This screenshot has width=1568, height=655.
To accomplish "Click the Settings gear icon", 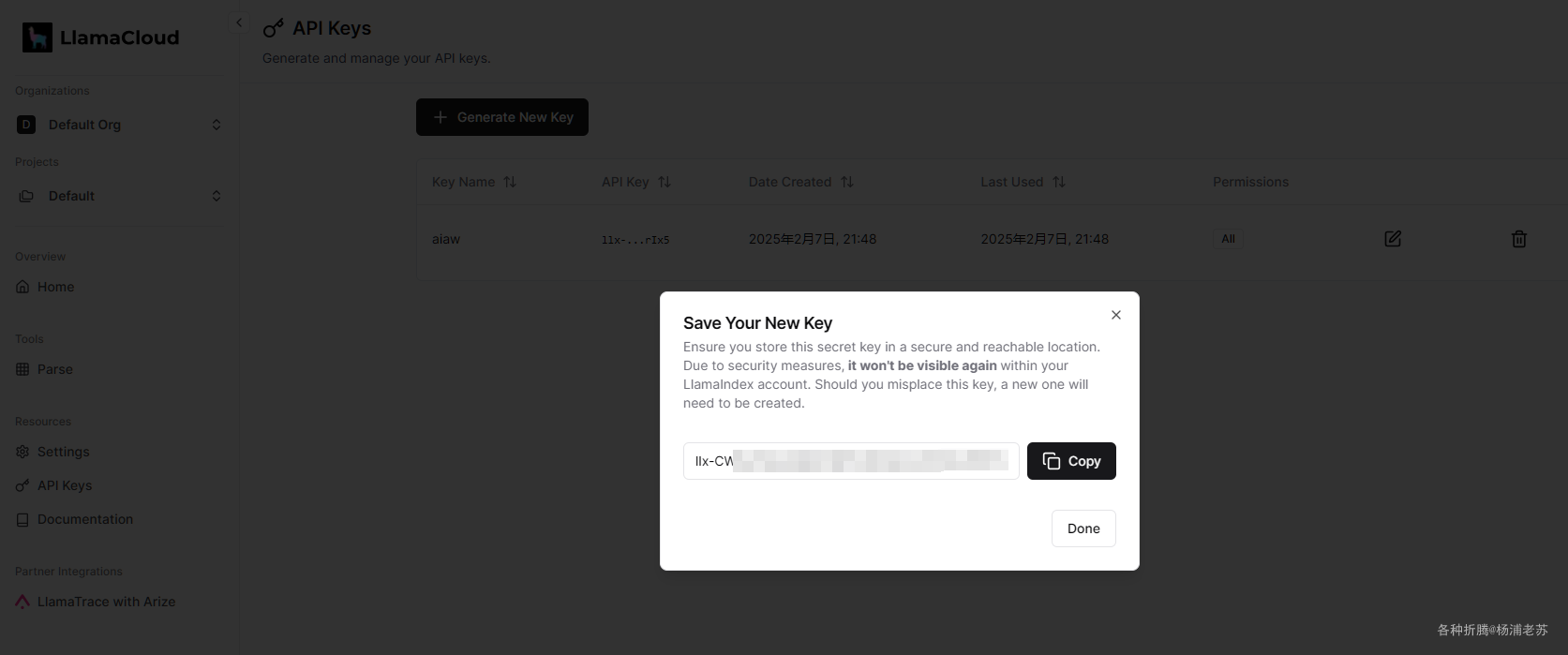I will (x=22, y=452).
